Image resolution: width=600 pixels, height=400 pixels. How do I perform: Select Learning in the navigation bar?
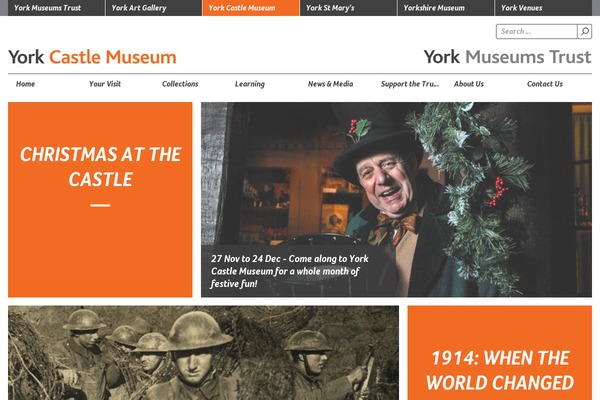(249, 84)
